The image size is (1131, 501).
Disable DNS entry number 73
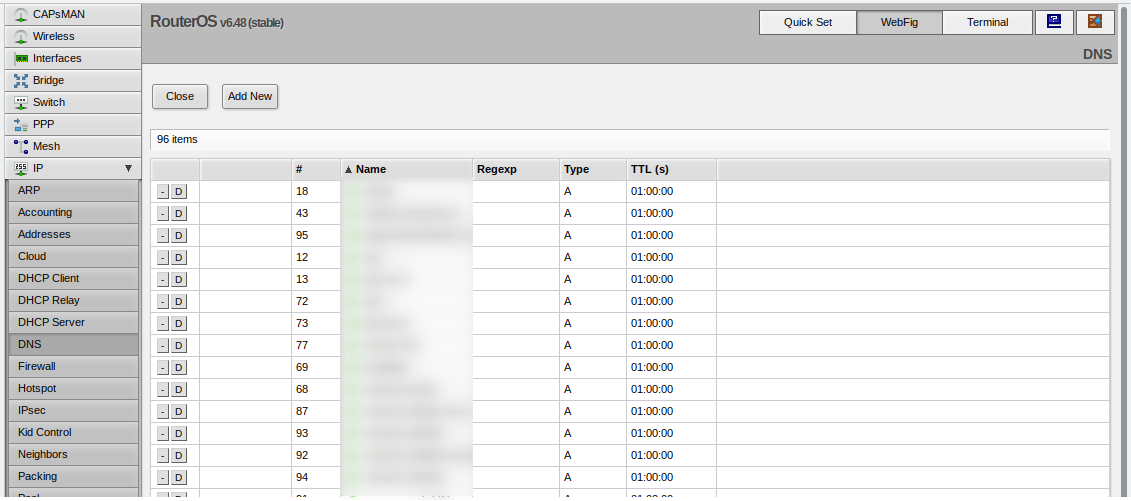pyautogui.click(x=179, y=324)
